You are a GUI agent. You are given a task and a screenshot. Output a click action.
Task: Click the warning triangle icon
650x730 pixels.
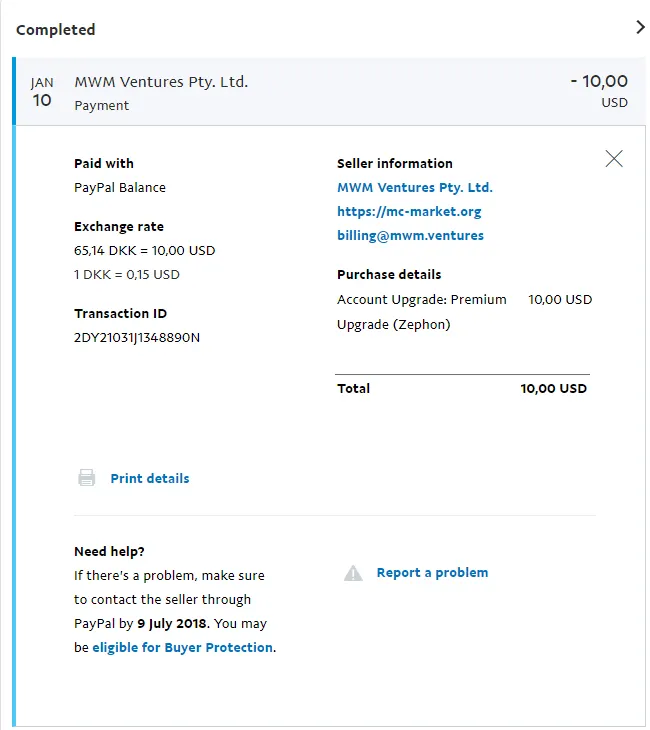(353, 573)
